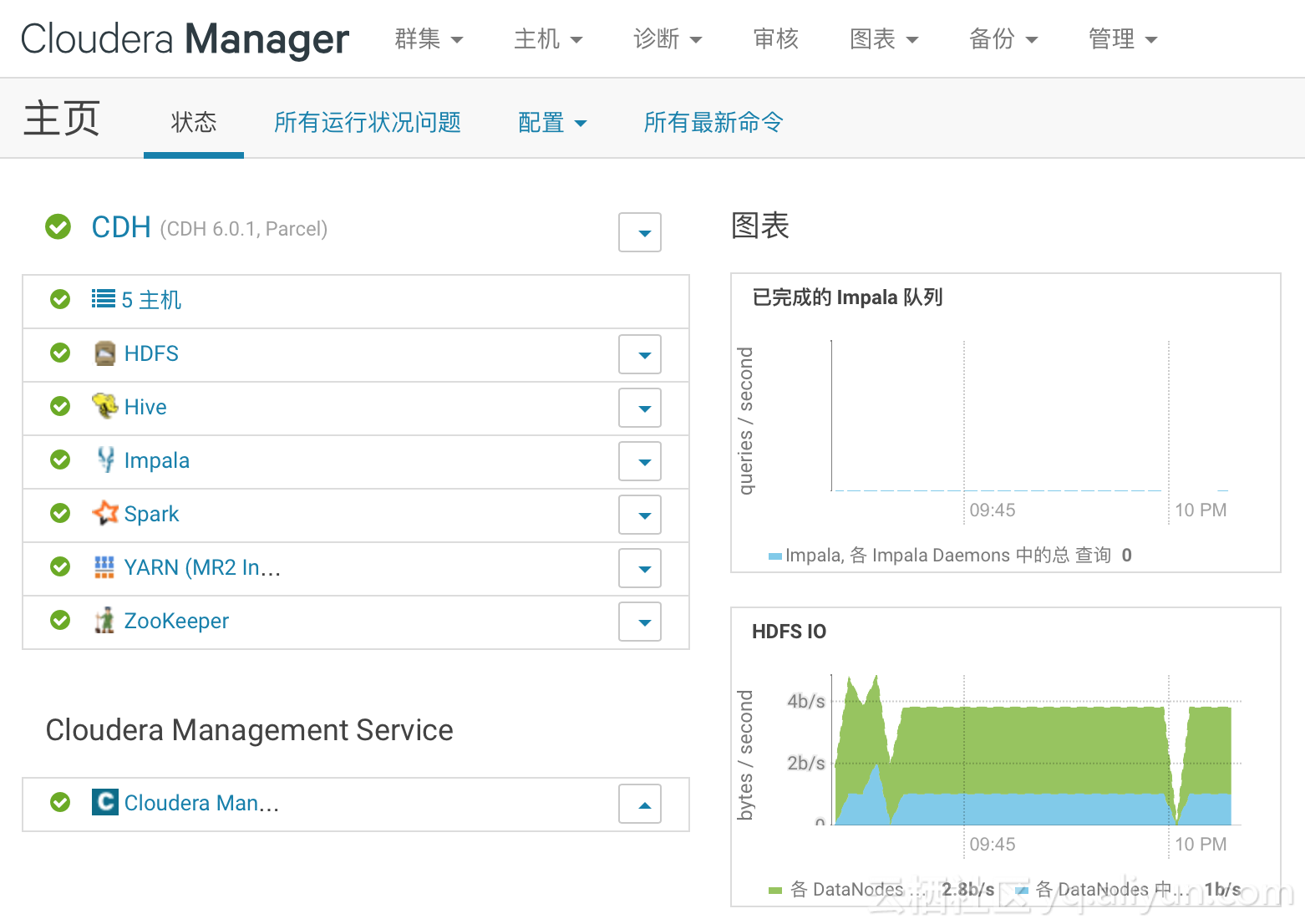Click the Cloudera Management Service icon

tap(104, 802)
